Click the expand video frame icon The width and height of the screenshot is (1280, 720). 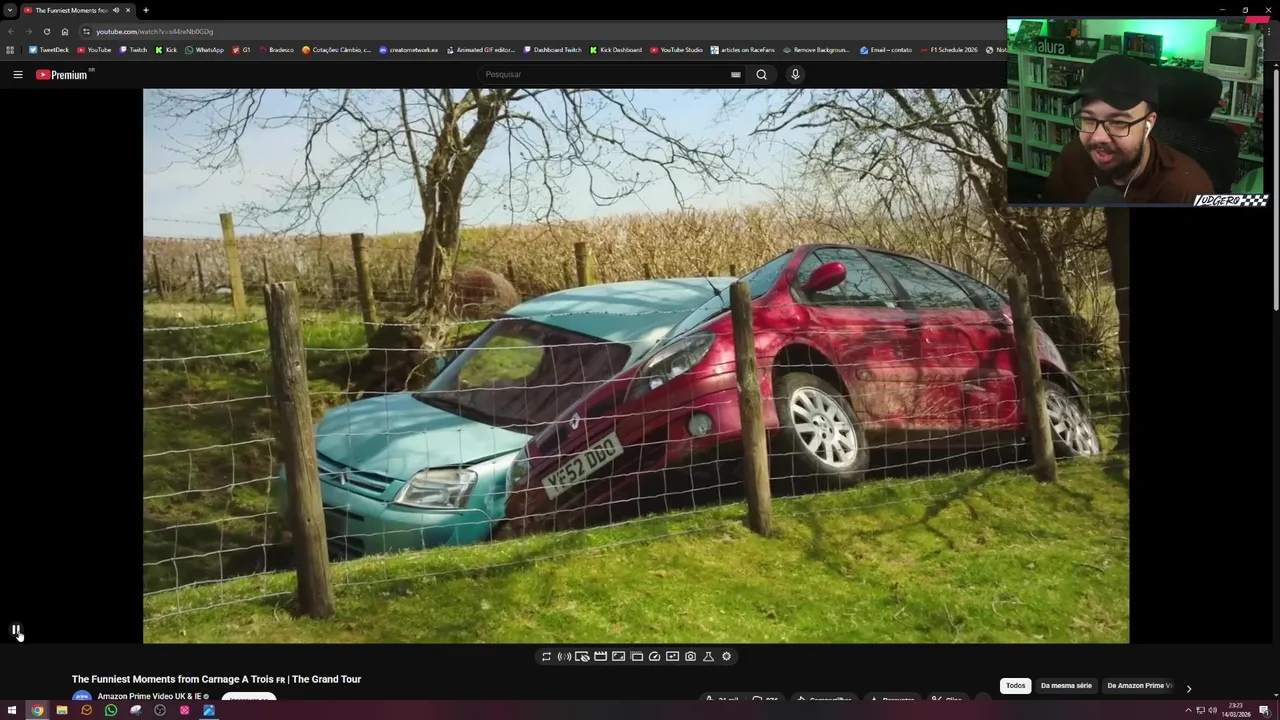coord(618,657)
